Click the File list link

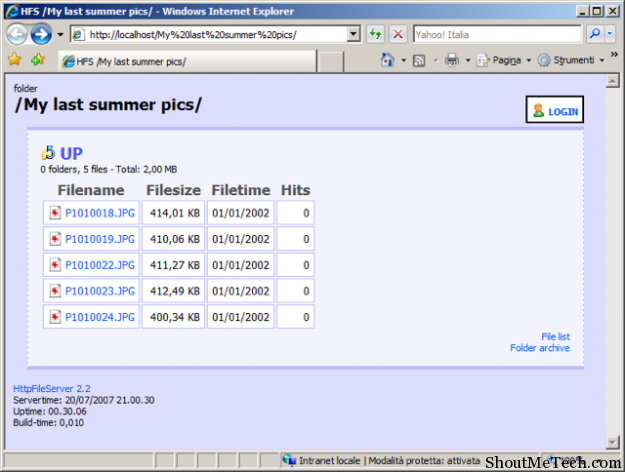point(556,336)
